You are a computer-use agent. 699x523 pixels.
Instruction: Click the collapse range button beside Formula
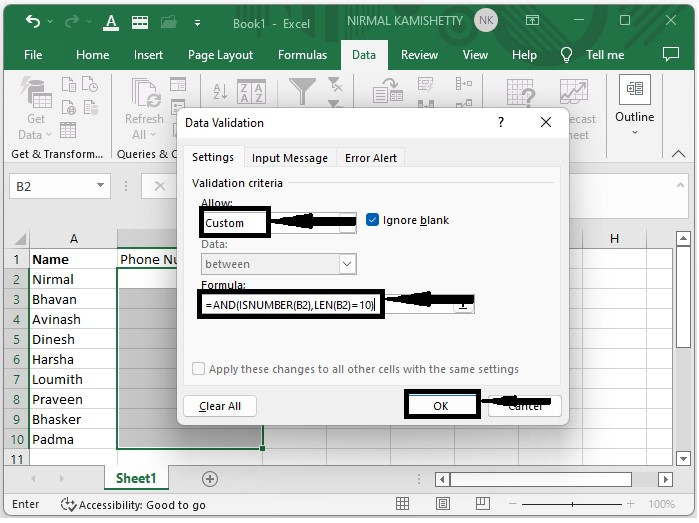point(463,305)
